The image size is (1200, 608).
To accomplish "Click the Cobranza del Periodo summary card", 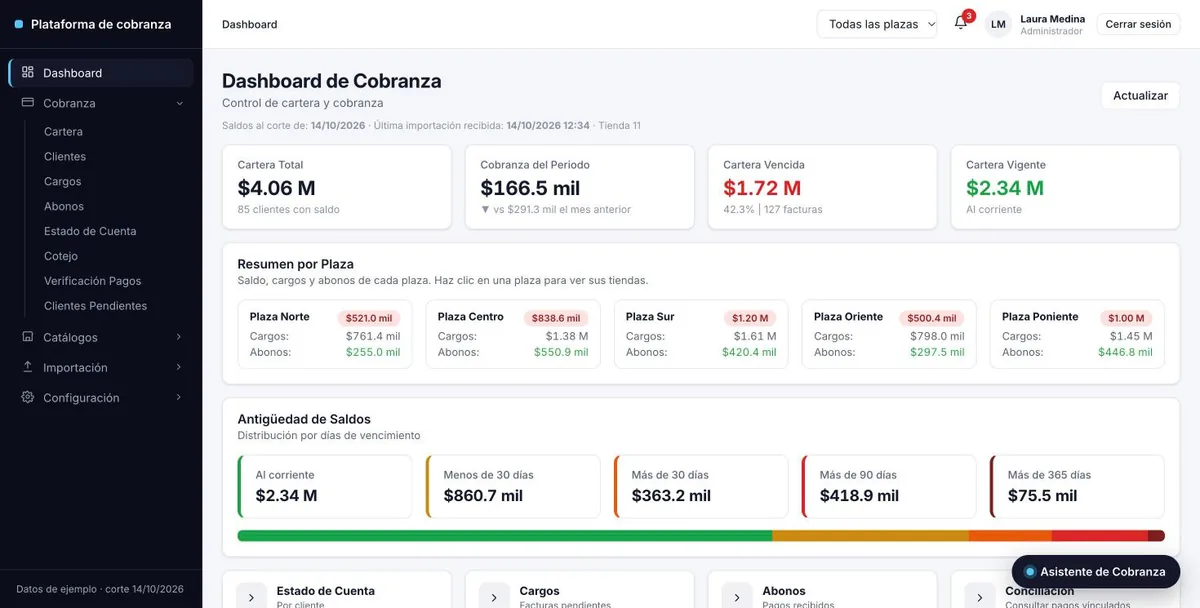I will 580,187.
